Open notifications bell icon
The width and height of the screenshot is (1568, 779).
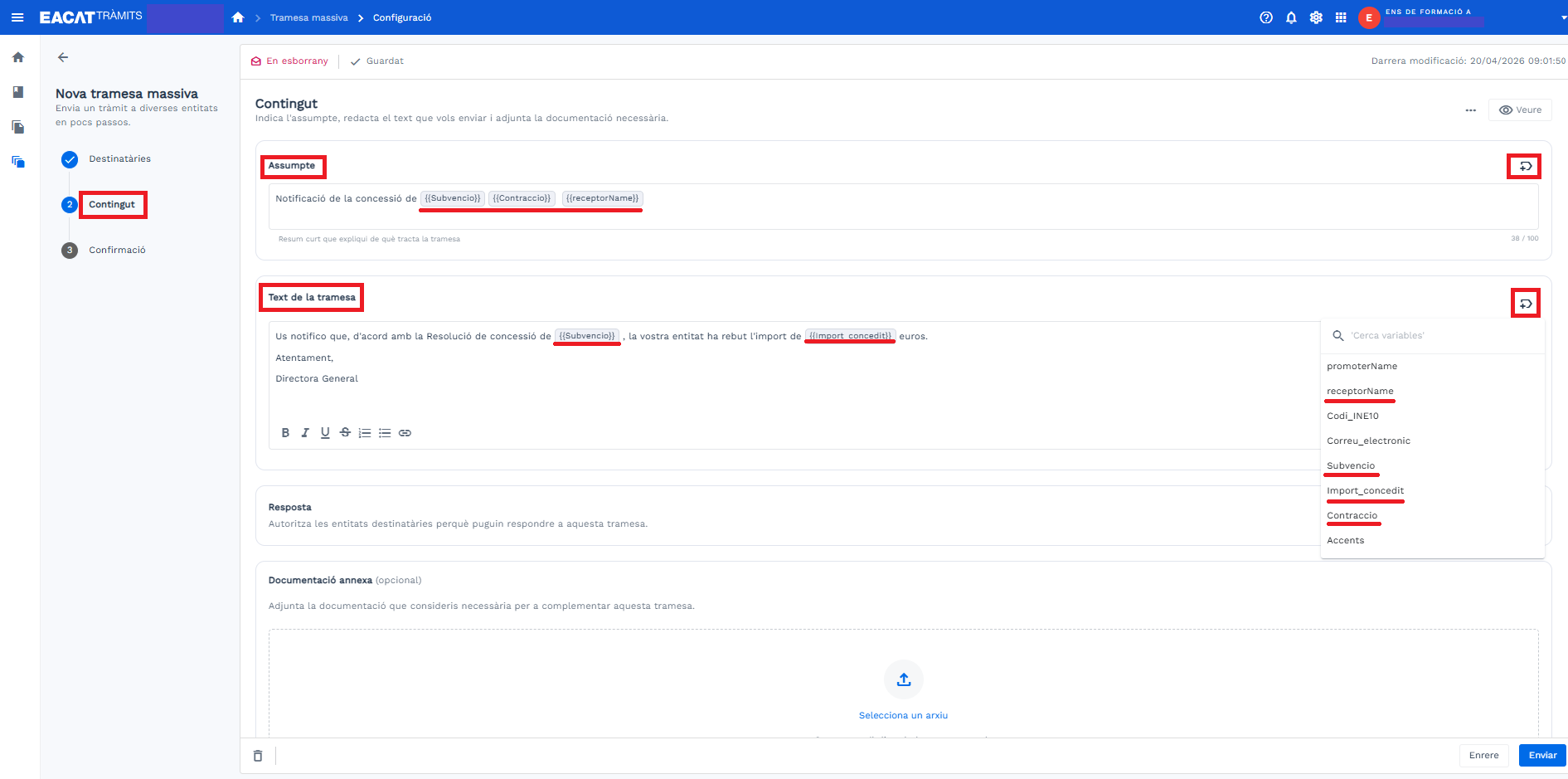click(1291, 17)
